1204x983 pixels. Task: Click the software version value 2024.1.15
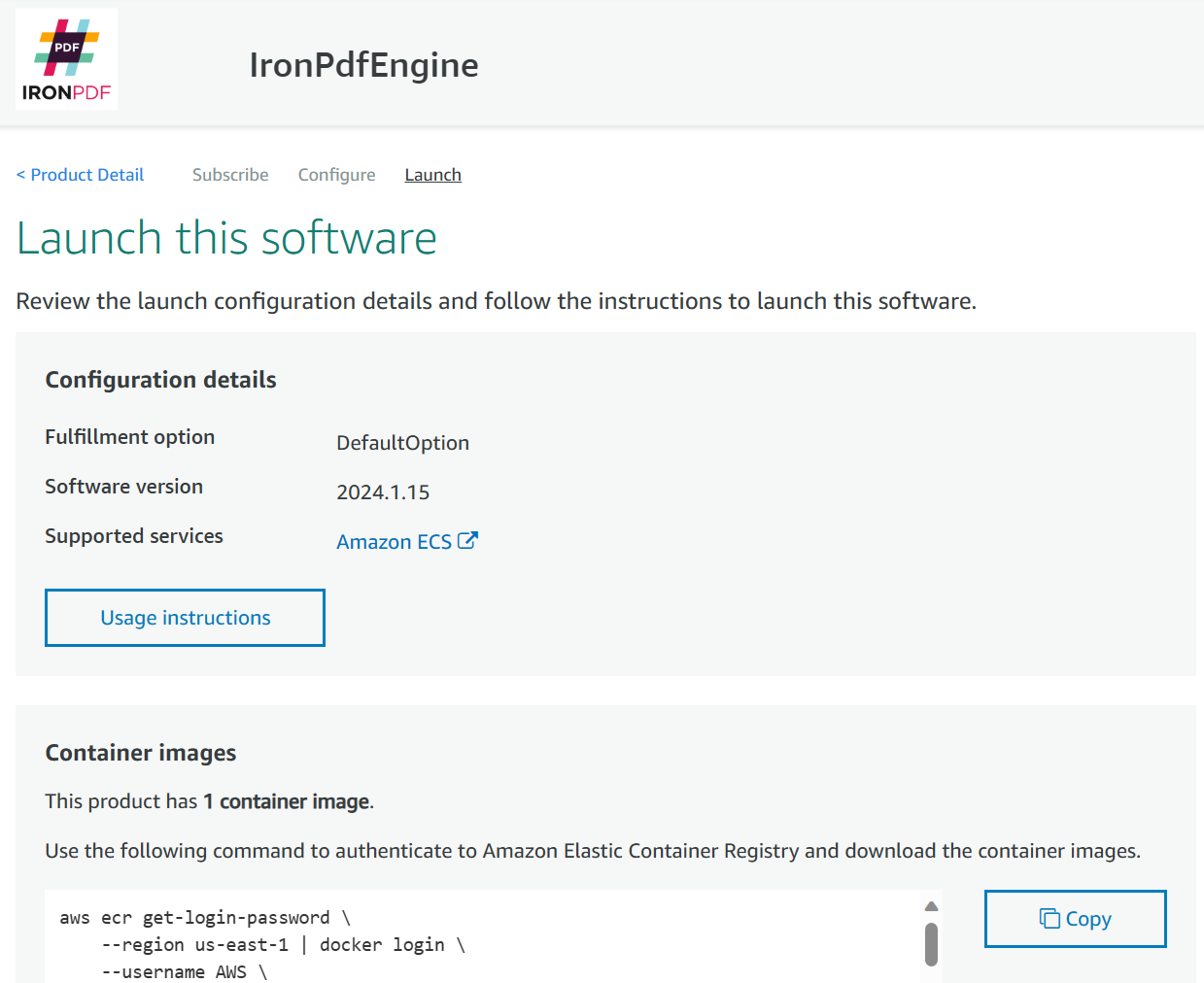(x=383, y=492)
